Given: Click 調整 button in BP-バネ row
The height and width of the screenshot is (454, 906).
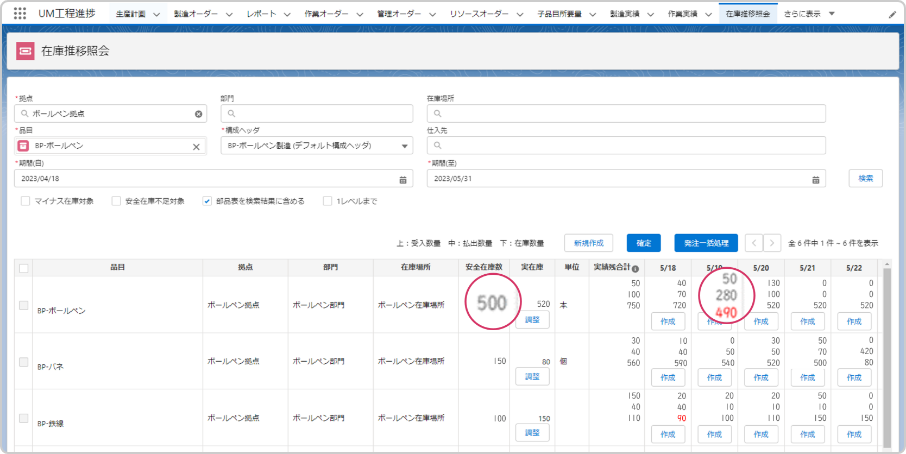Looking at the screenshot, I should point(532,376).
